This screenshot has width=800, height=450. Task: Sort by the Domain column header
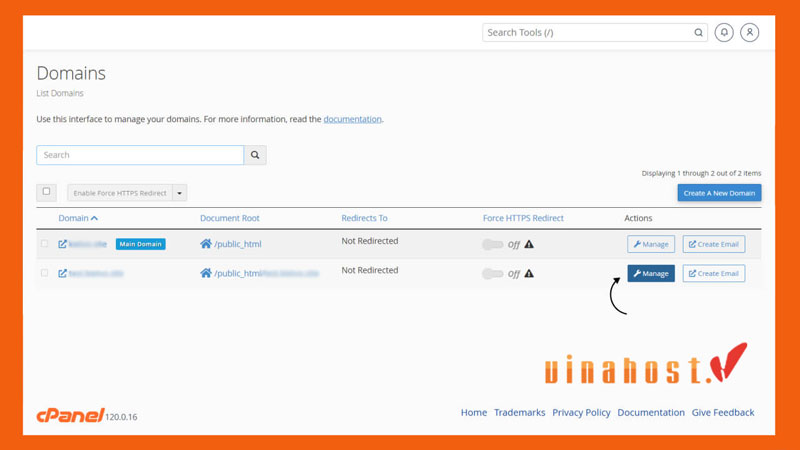78,218
